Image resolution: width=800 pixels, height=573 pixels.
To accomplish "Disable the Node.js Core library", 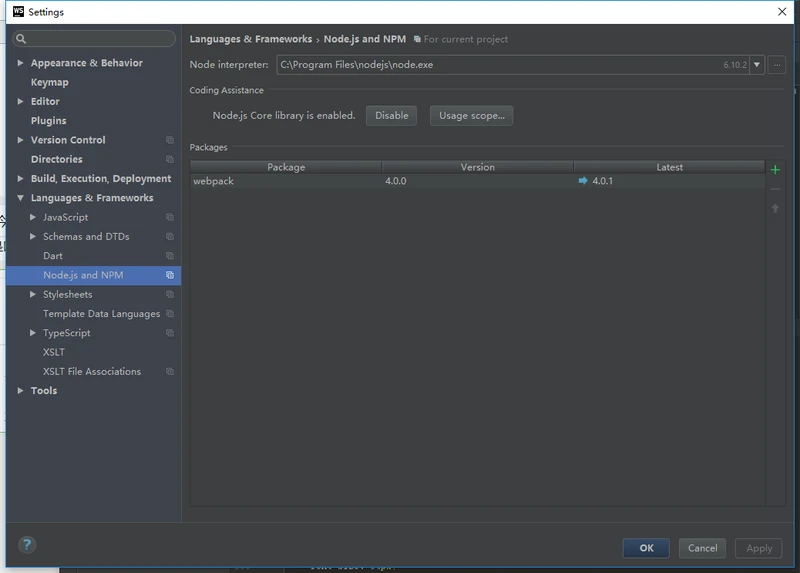I will coord(391,116).
